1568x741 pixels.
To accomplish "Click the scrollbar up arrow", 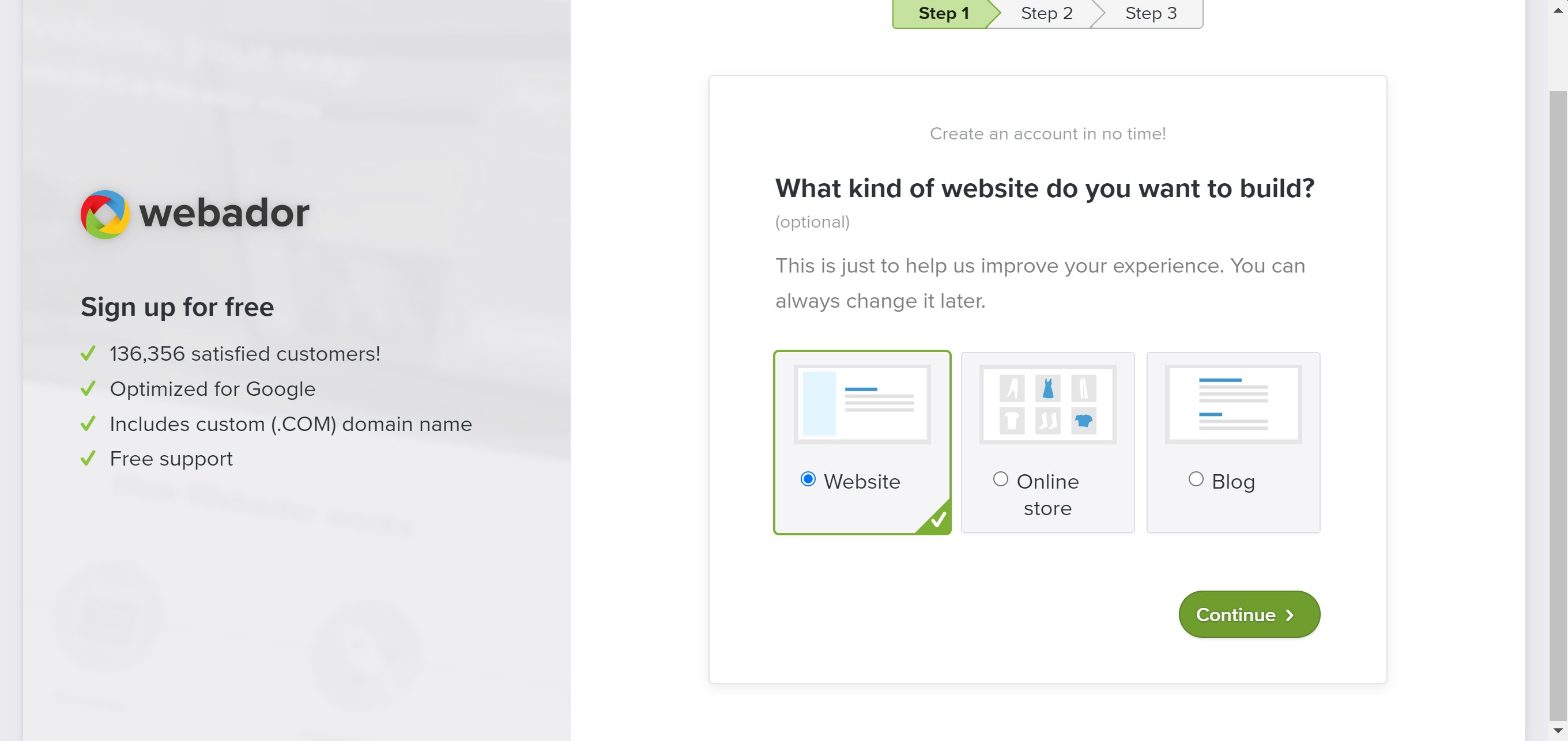I will tap(1558, 10).
